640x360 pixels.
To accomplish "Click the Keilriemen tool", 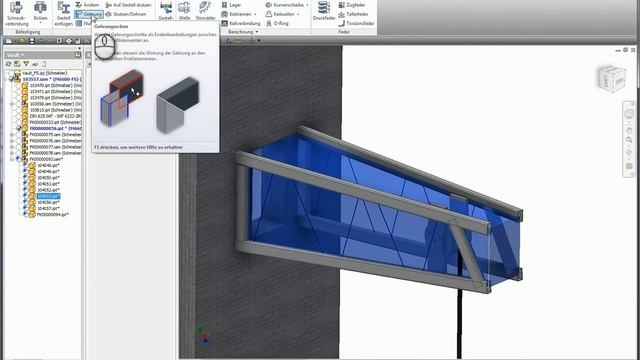I will point(236,14).
